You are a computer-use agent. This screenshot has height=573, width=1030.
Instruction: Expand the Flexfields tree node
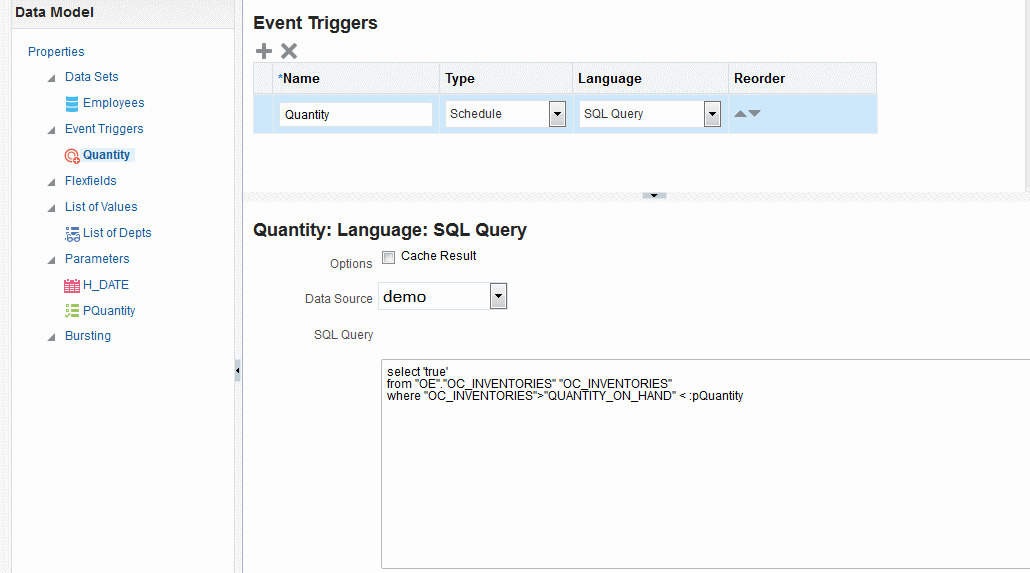click(x=51, y=182)
